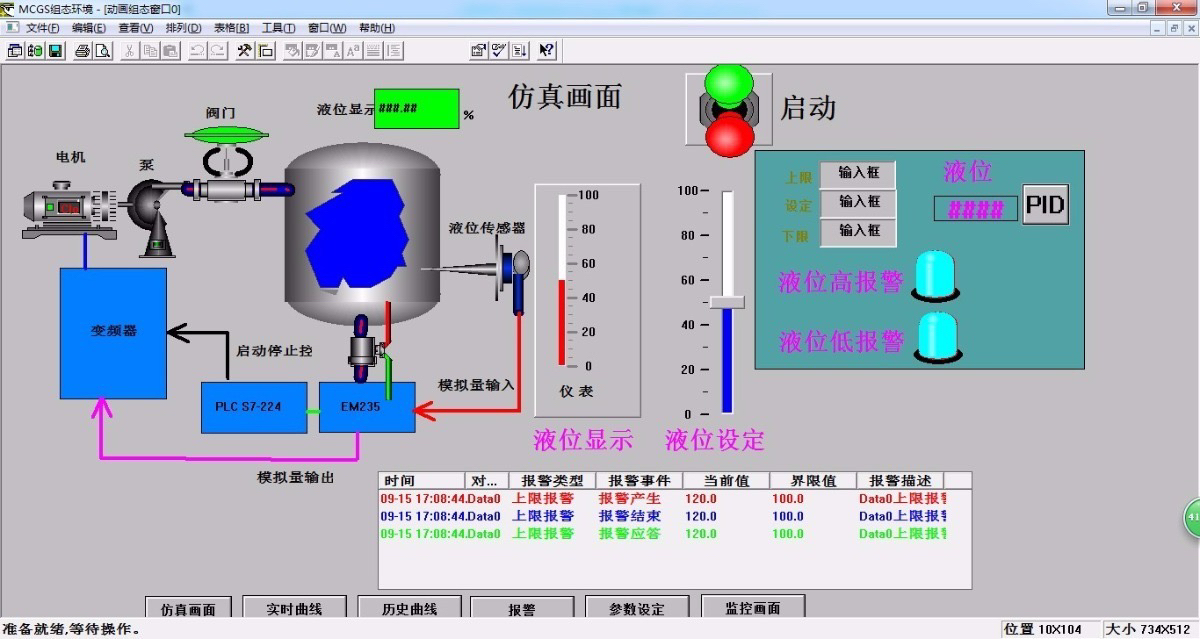The image size is (1200, 639).
Task: Click the sort order icon
Action: [x=520, y=50]
